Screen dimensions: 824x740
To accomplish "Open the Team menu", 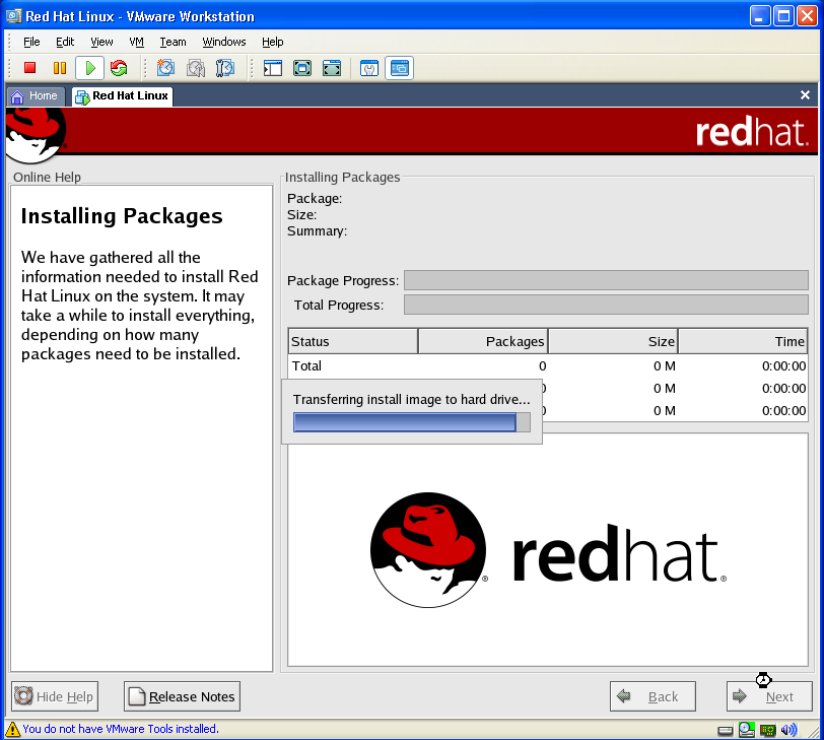I will pyautogui.click(x=173, y=42).
